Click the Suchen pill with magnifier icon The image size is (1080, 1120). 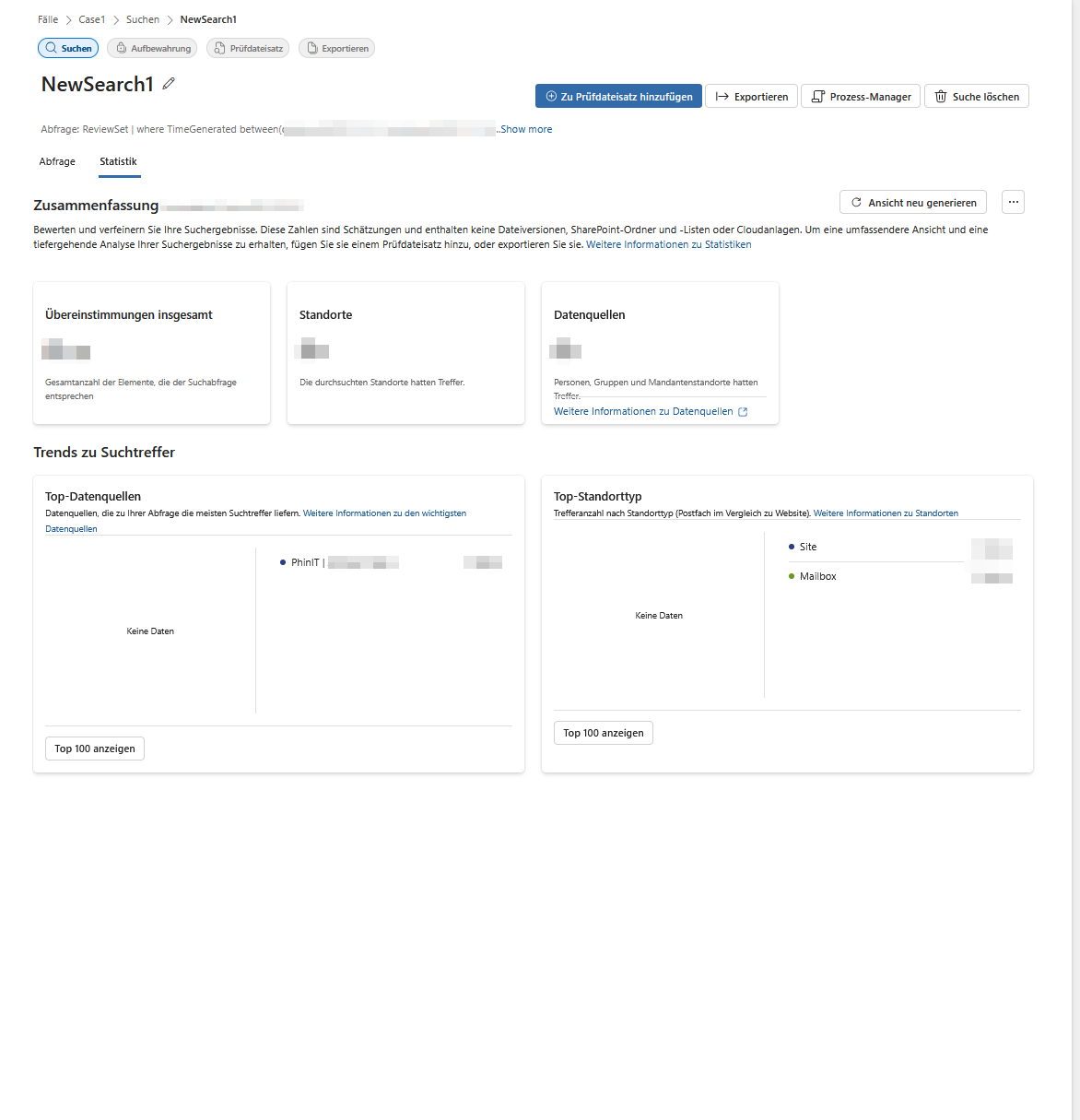[x=68, y=48]
